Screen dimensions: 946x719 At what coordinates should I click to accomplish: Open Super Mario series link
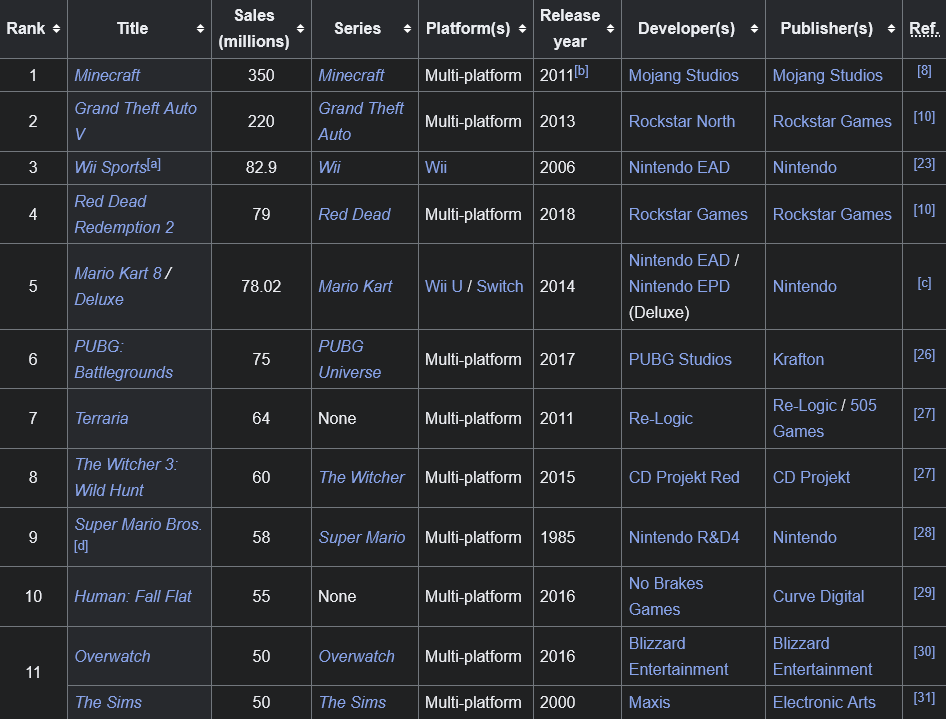pos(362,537)
